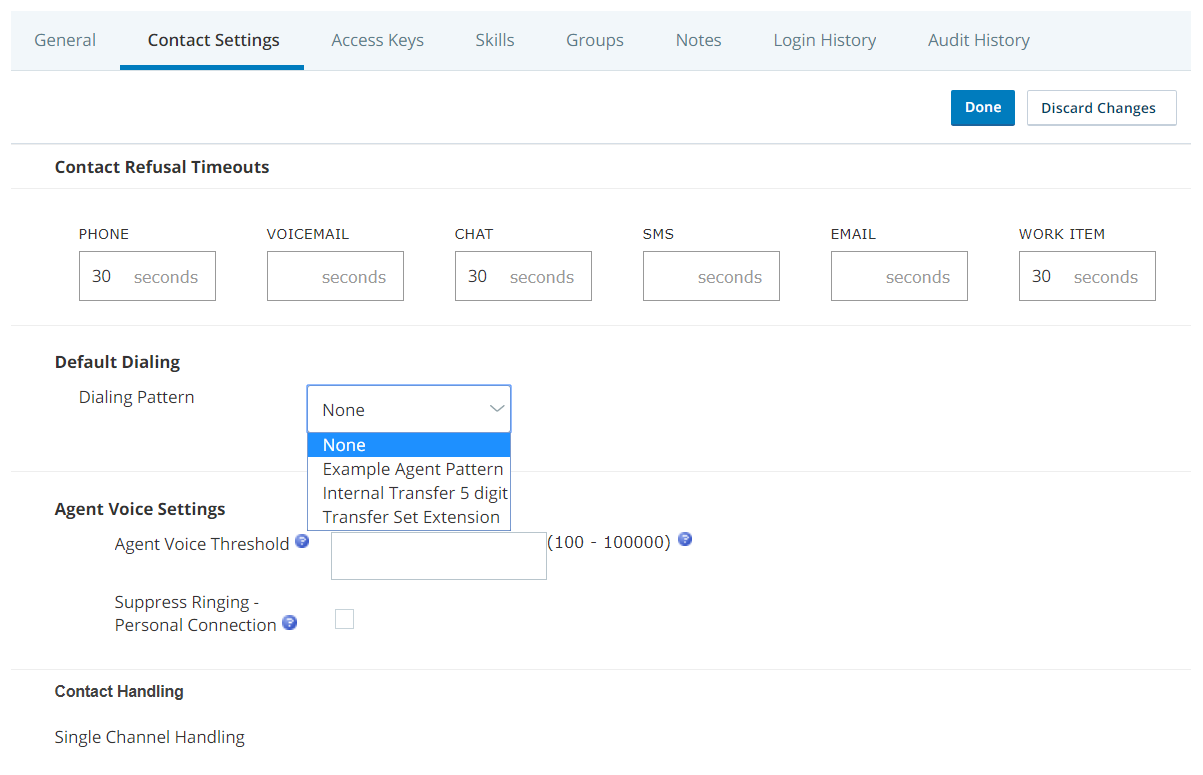Click the Single Channel Handling text
1203x775 pixels.
(x=150, y=737)
